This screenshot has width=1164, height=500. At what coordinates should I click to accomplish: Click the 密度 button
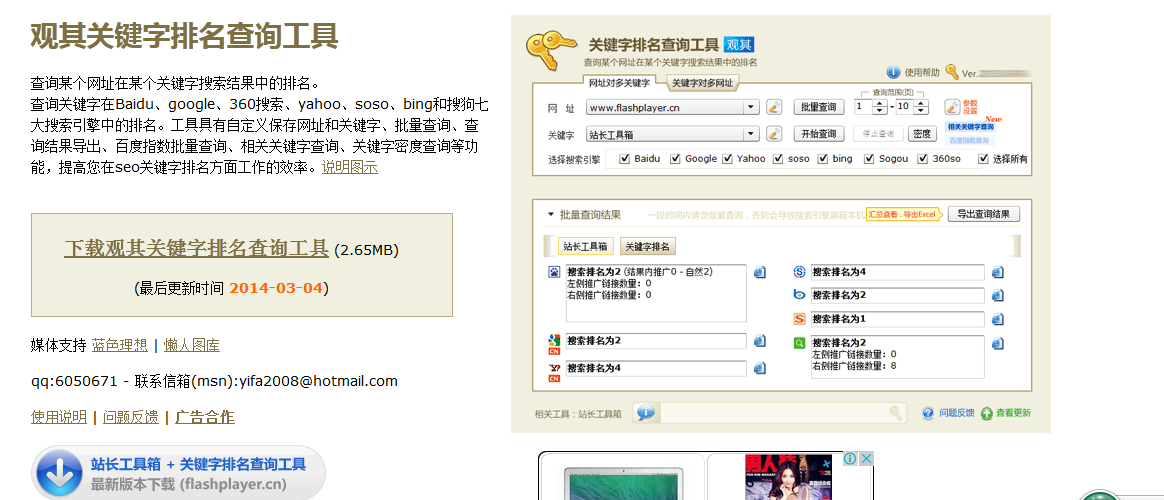922,134
